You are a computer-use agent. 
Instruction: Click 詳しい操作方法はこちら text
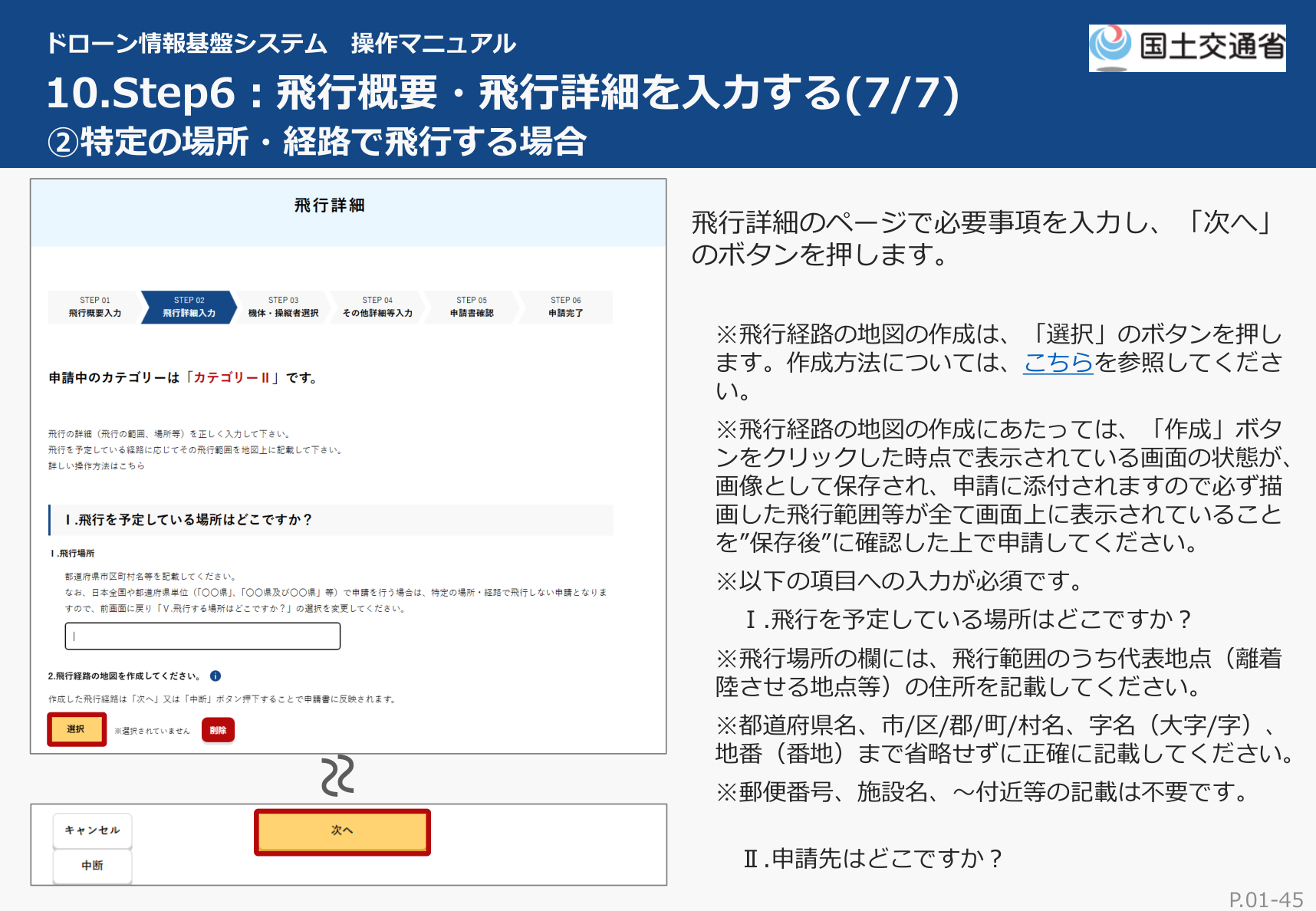coord(97,466)
